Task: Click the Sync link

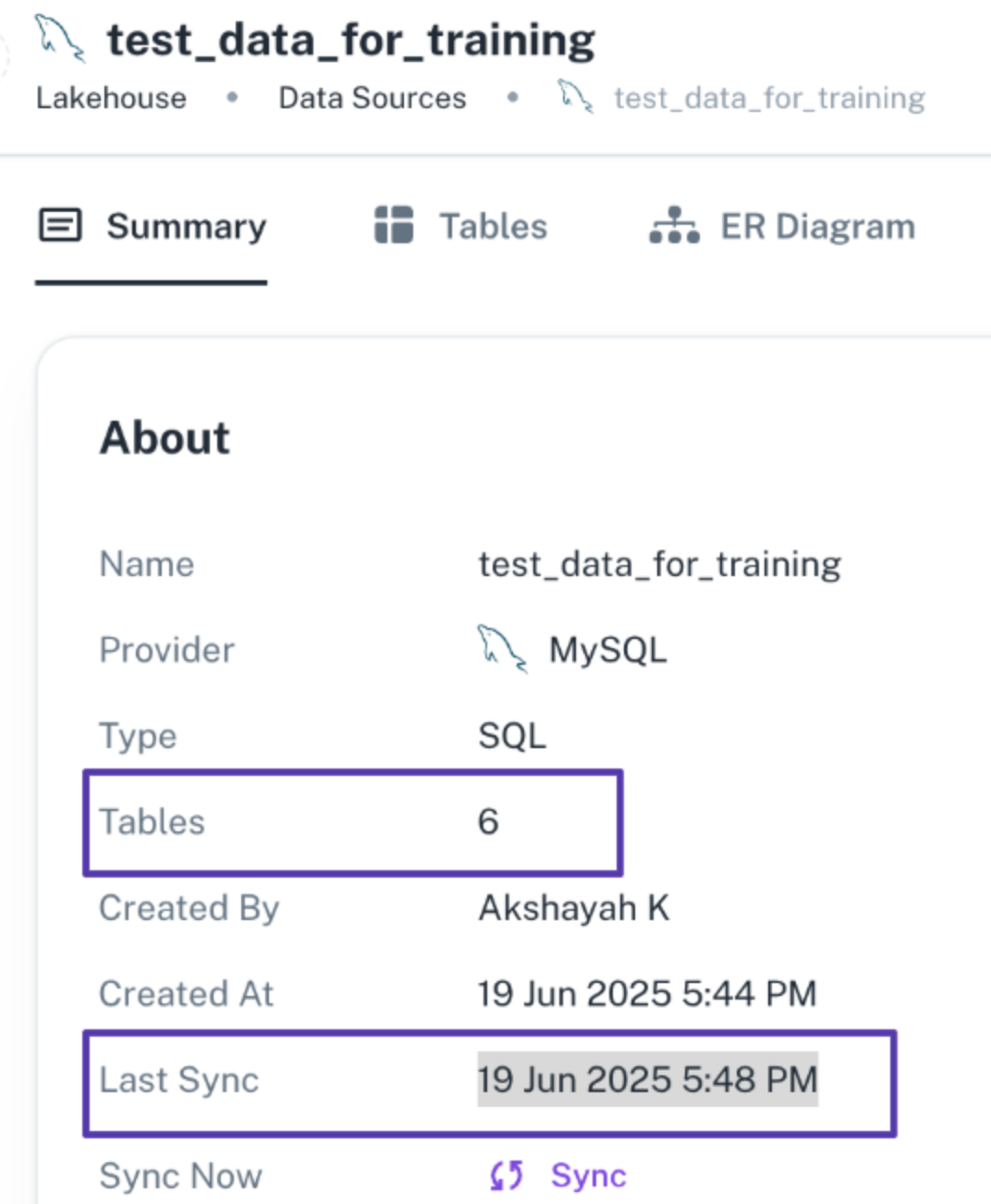Action: 588,1175
